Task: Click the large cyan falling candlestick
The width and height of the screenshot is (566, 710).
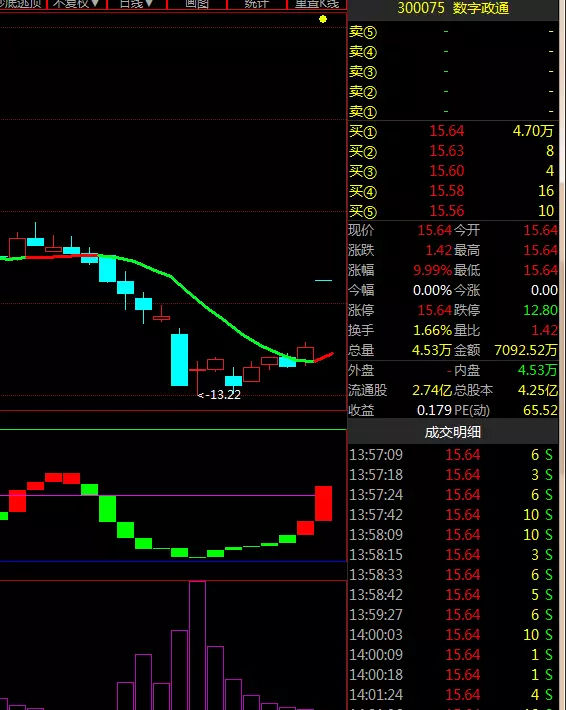Action: tap(179, 360)
